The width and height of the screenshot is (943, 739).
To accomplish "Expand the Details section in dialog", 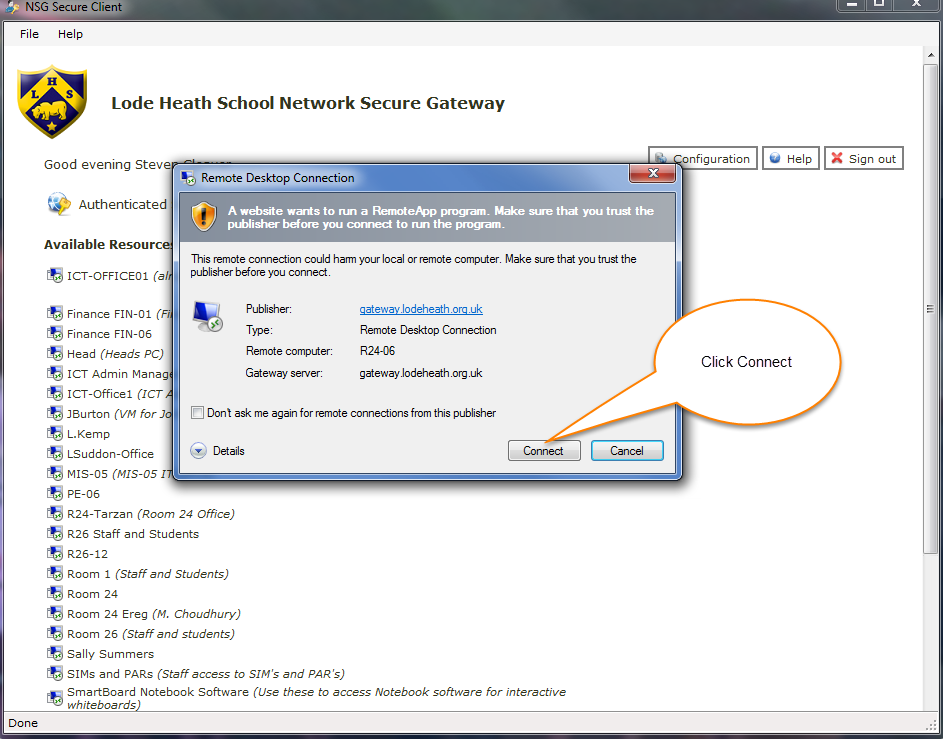I will coord(198,451).
